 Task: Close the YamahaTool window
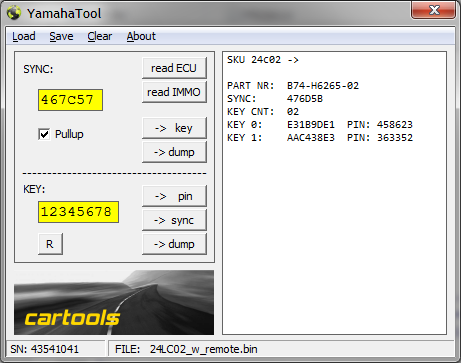(x=434, y=10)
